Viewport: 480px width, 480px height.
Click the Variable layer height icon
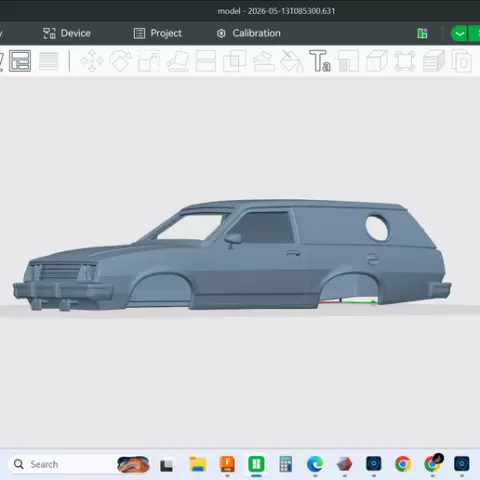[x=49, y=61]
